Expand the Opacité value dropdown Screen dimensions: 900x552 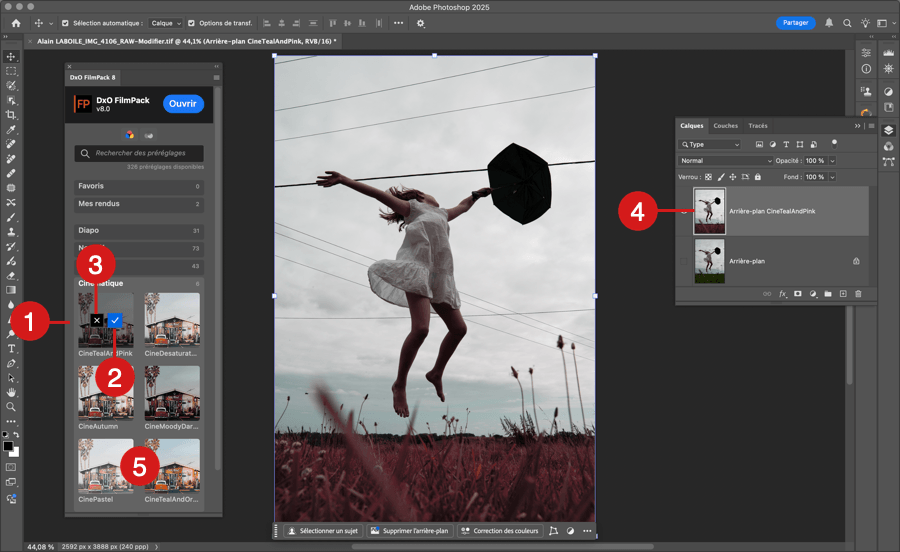832,161
